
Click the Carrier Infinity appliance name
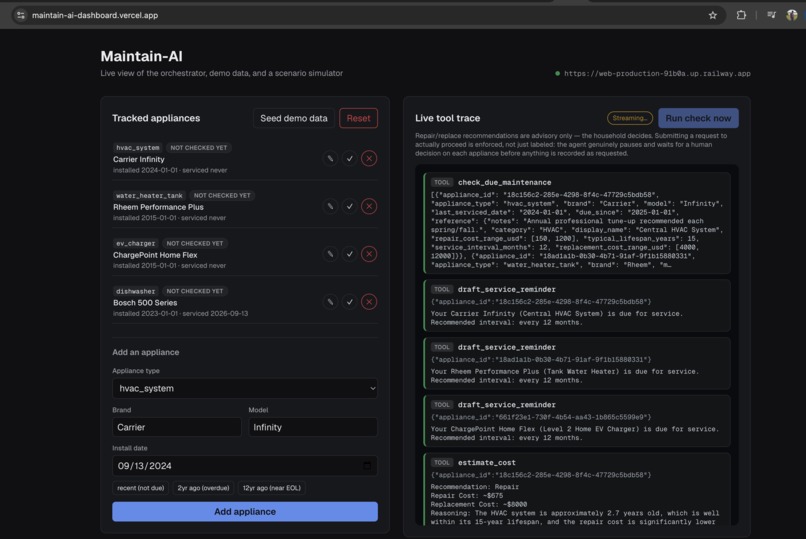(139, 159)
